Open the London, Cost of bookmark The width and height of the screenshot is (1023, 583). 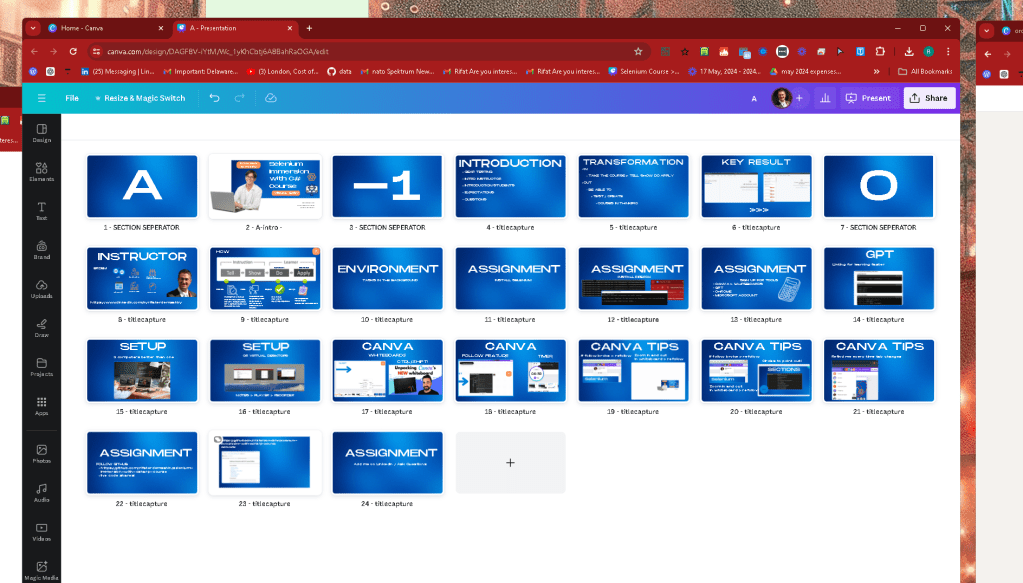coord(282,72)
